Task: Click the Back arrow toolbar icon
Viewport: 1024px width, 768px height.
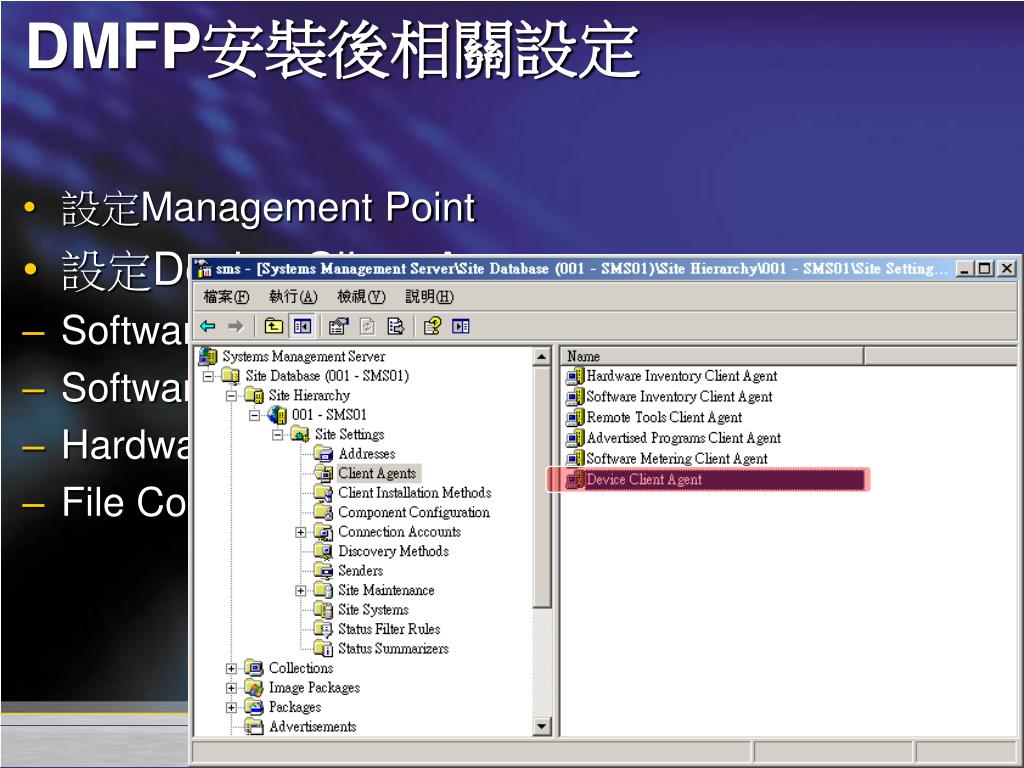Action: pyautogui.click(x=208, y=326)
